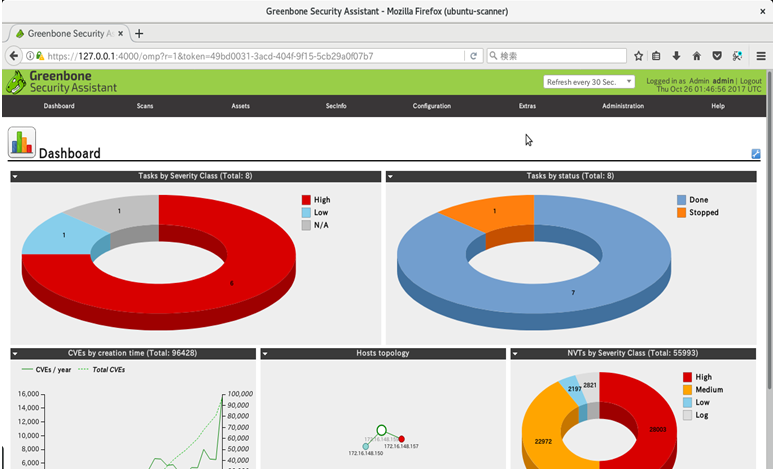Click the Total CVEs legend entry

(x=102, y=370)
